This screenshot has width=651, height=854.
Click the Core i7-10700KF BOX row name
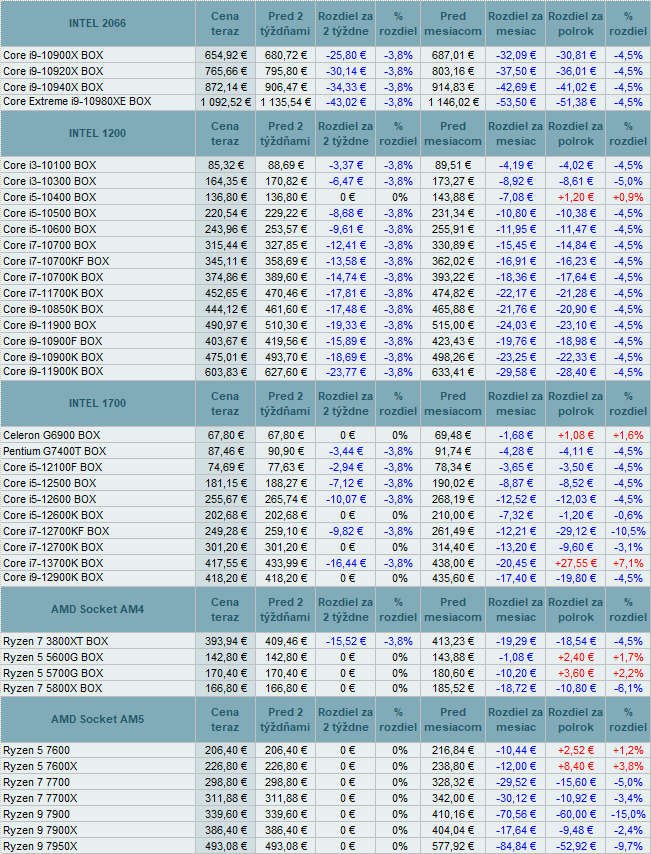pos(56,261)
